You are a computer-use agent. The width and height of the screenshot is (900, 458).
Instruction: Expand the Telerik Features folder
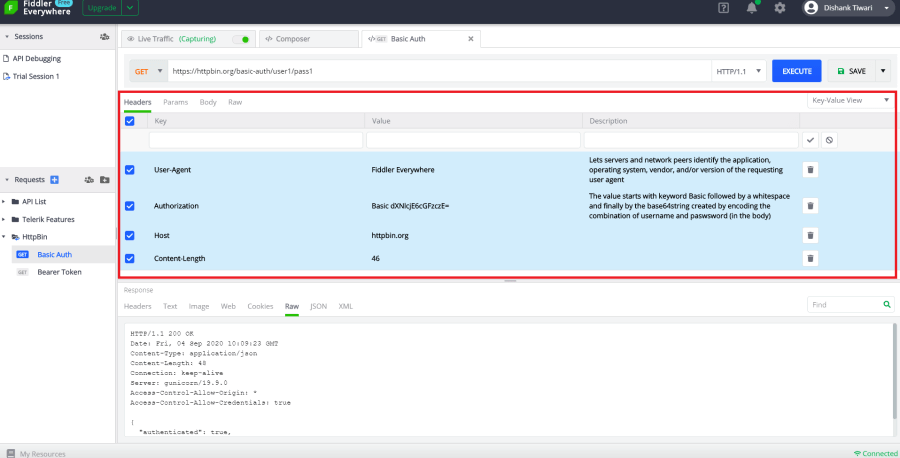click(4, 219)
